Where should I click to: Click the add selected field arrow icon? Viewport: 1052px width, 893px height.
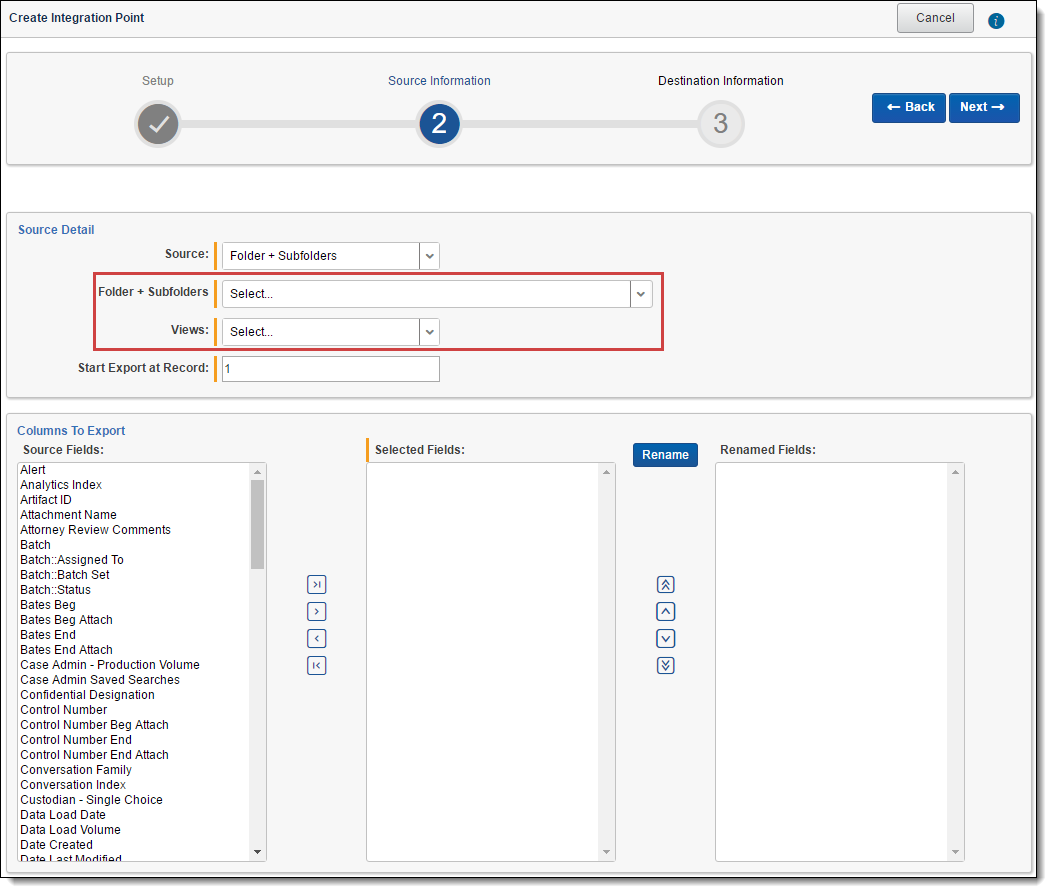(x=317, y=612)
